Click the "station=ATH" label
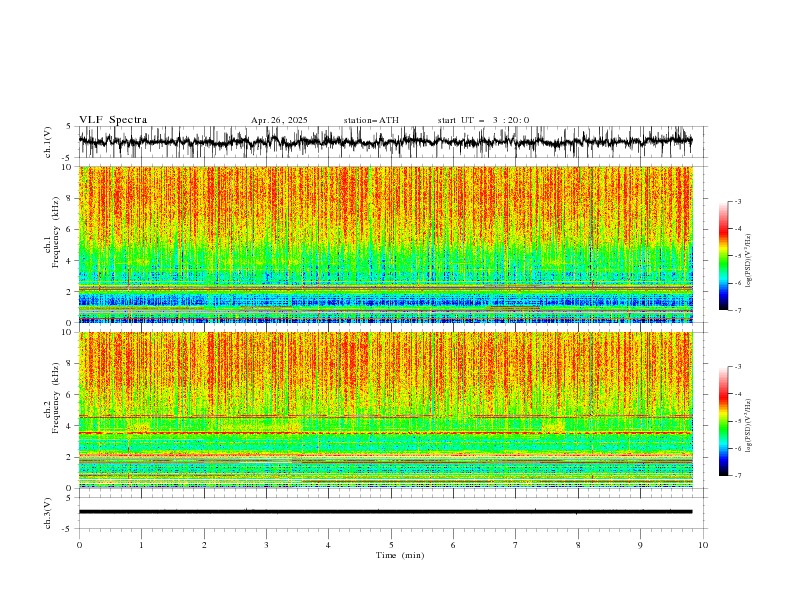Viewport: 792px width, 612px height. [x=371, y=120]
